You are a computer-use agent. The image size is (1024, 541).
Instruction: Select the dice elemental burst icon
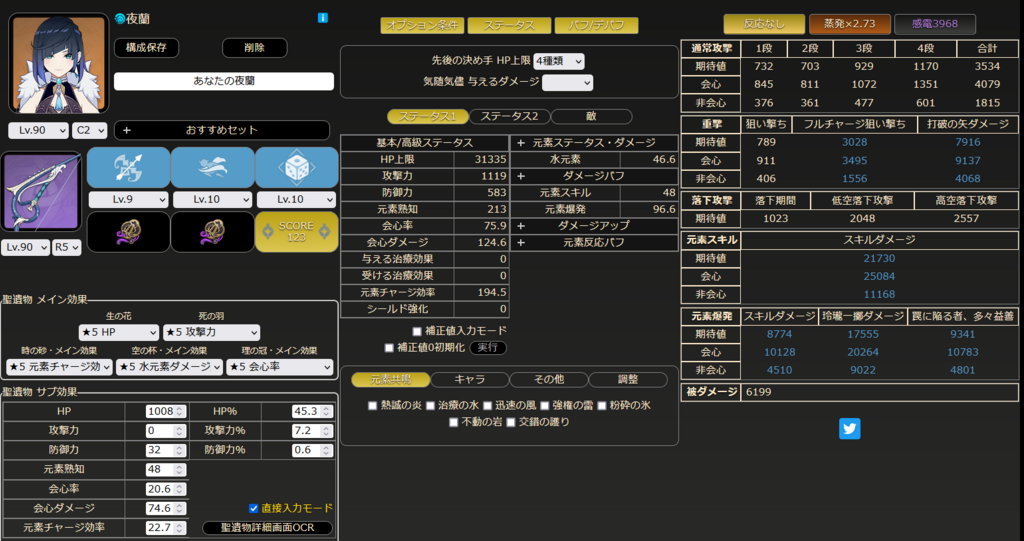pos(296,168)
